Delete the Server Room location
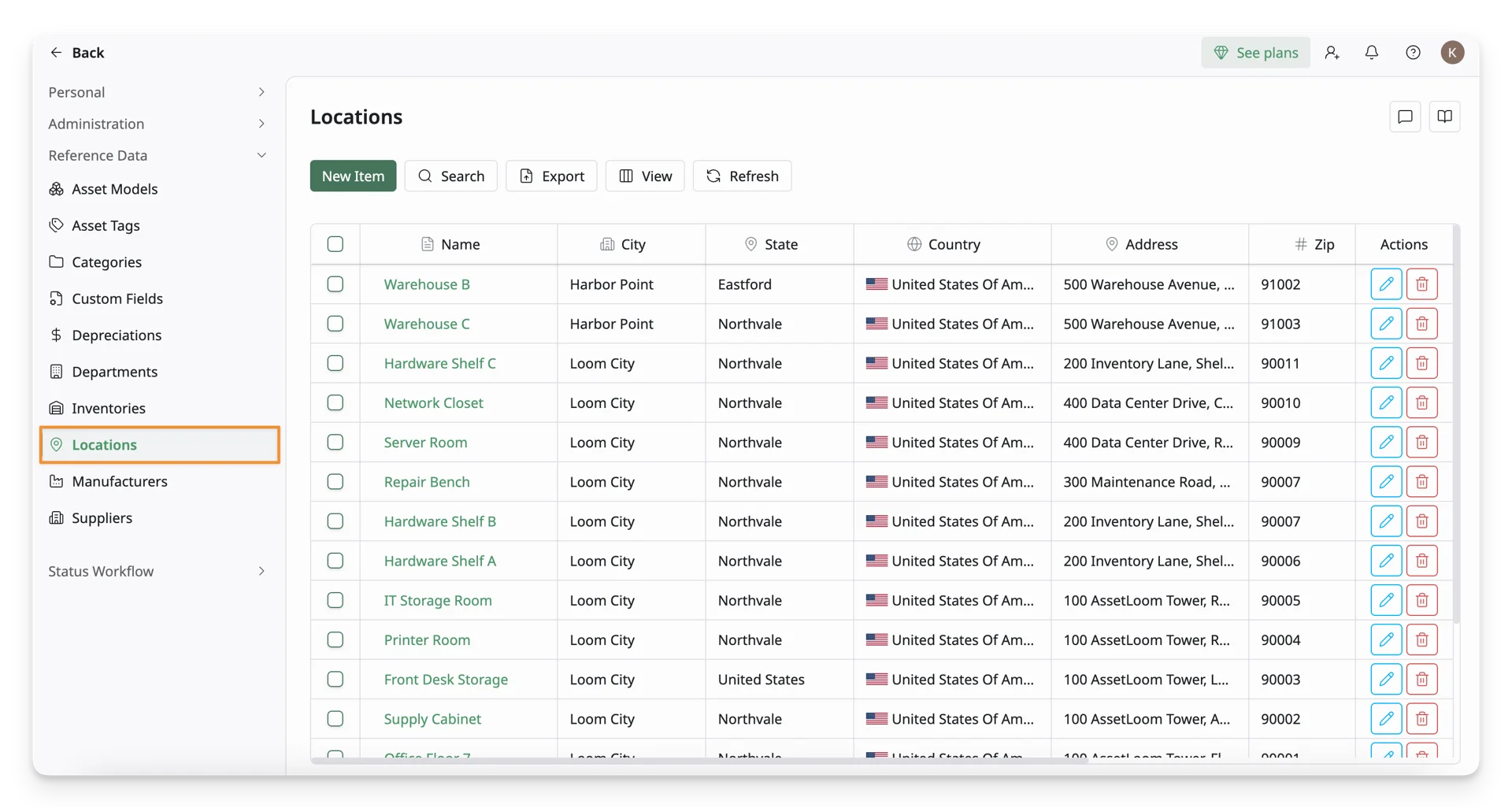The height and width of the screenshot is (808, 1512). 1421,442
